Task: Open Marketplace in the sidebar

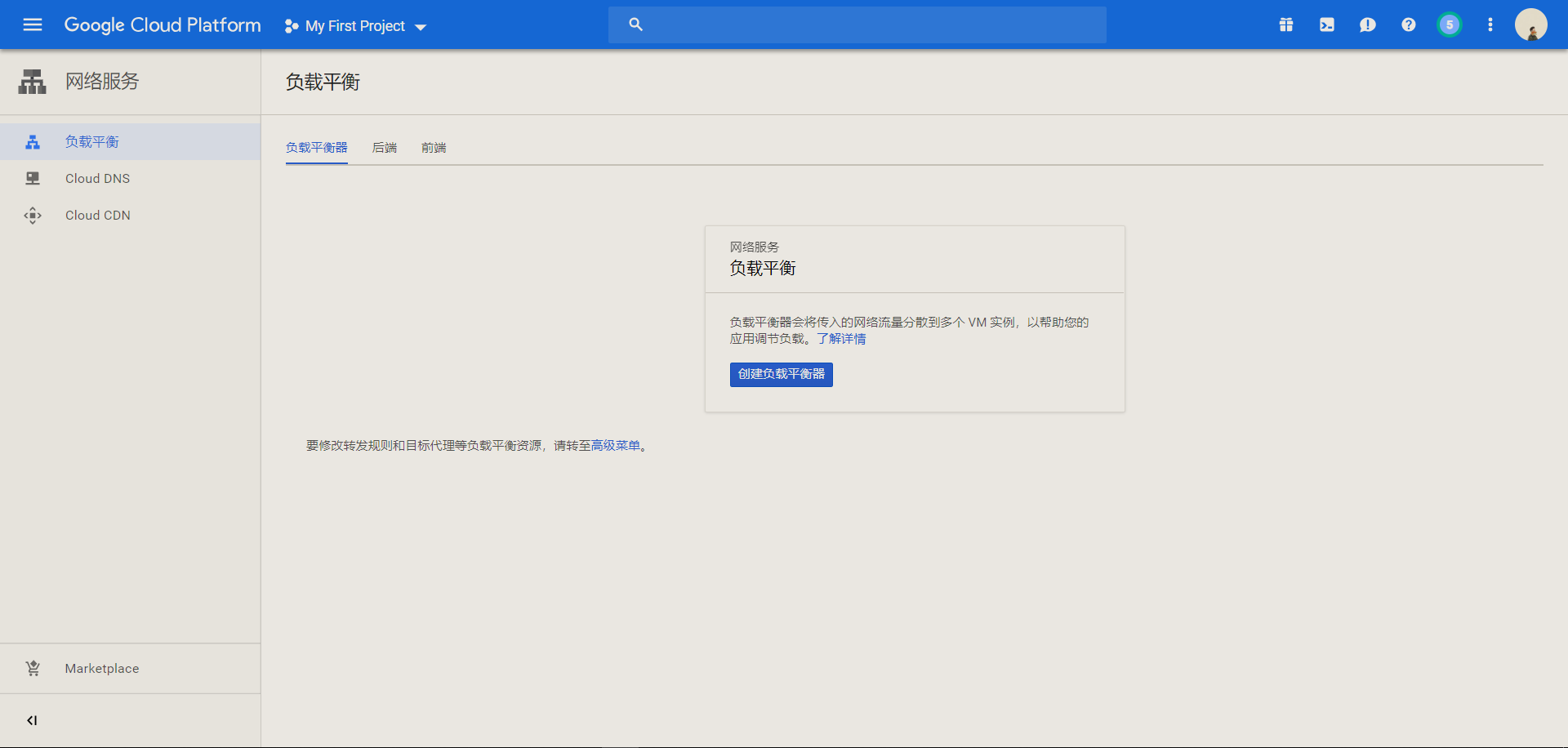Action: [x=131, y=669]
